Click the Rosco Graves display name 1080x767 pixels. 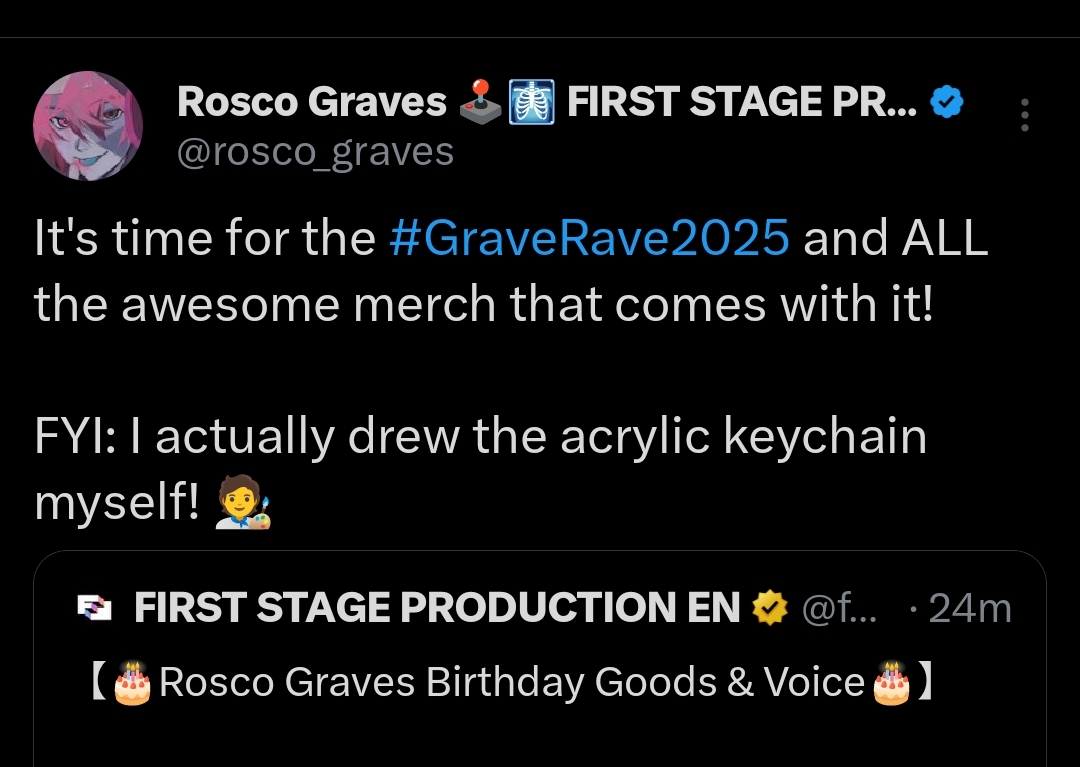311,102
